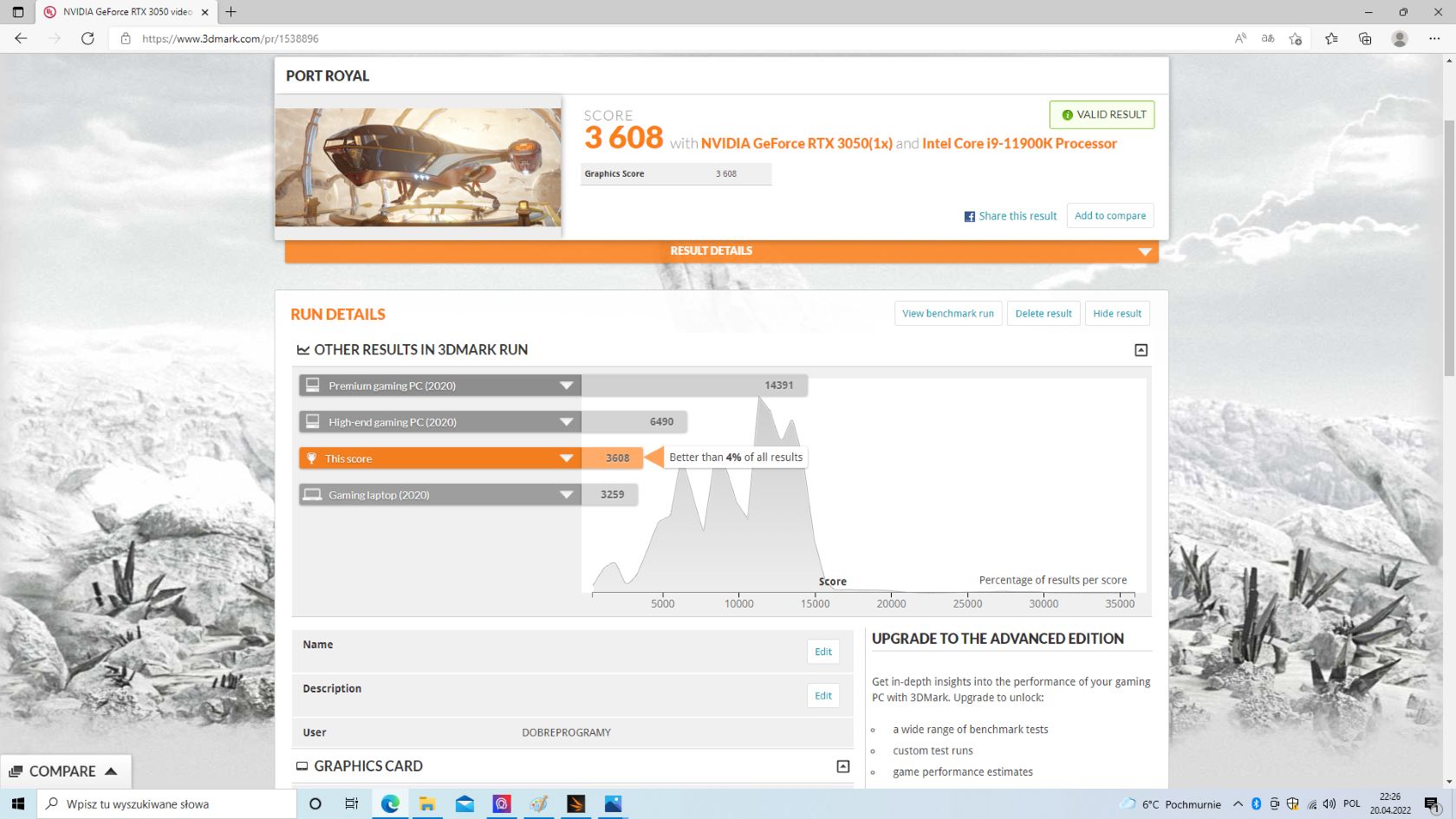The height and width of the screenshot is (819, 1456).
Task: Reload the 3DMark results page
Action: (87, 38)
